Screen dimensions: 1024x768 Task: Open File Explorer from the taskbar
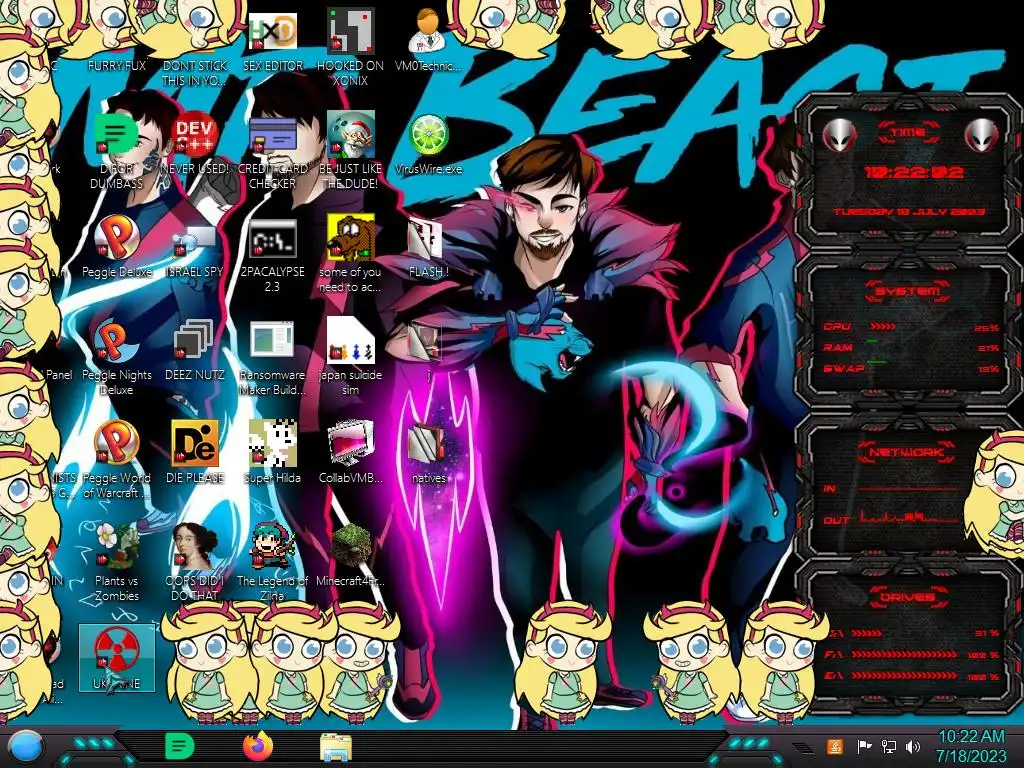click(336, 747)
